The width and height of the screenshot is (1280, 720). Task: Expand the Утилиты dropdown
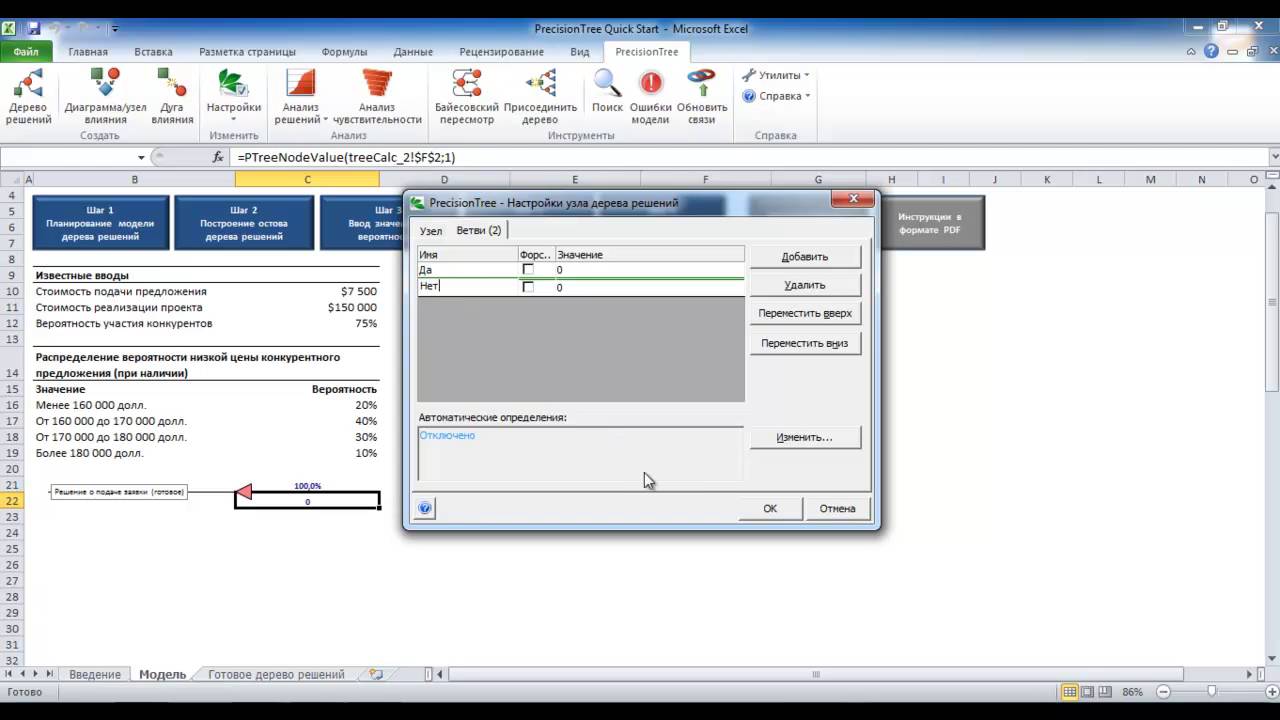pos(776,75)
